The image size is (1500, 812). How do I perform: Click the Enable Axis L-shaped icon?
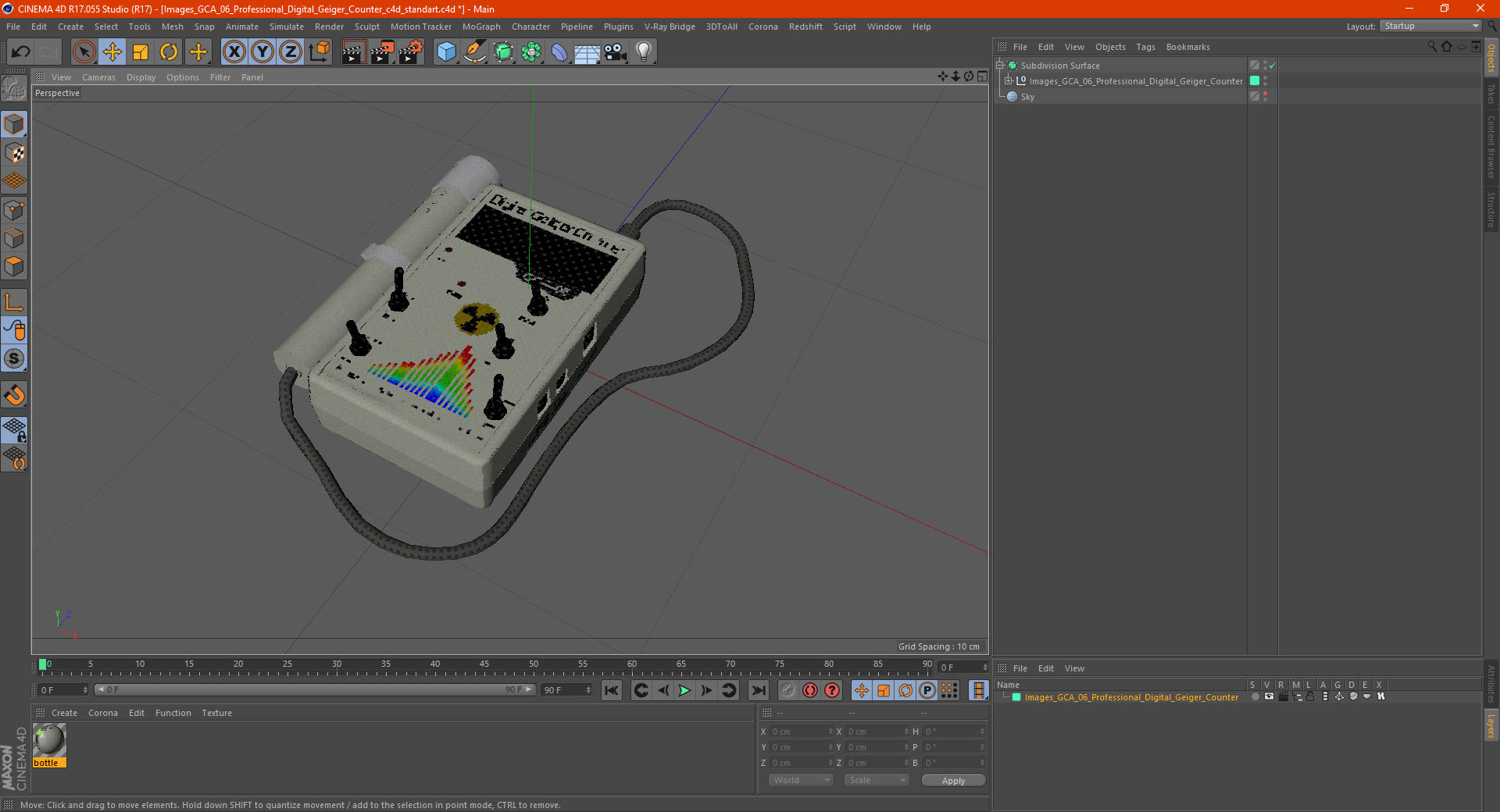tap(14, 302)
